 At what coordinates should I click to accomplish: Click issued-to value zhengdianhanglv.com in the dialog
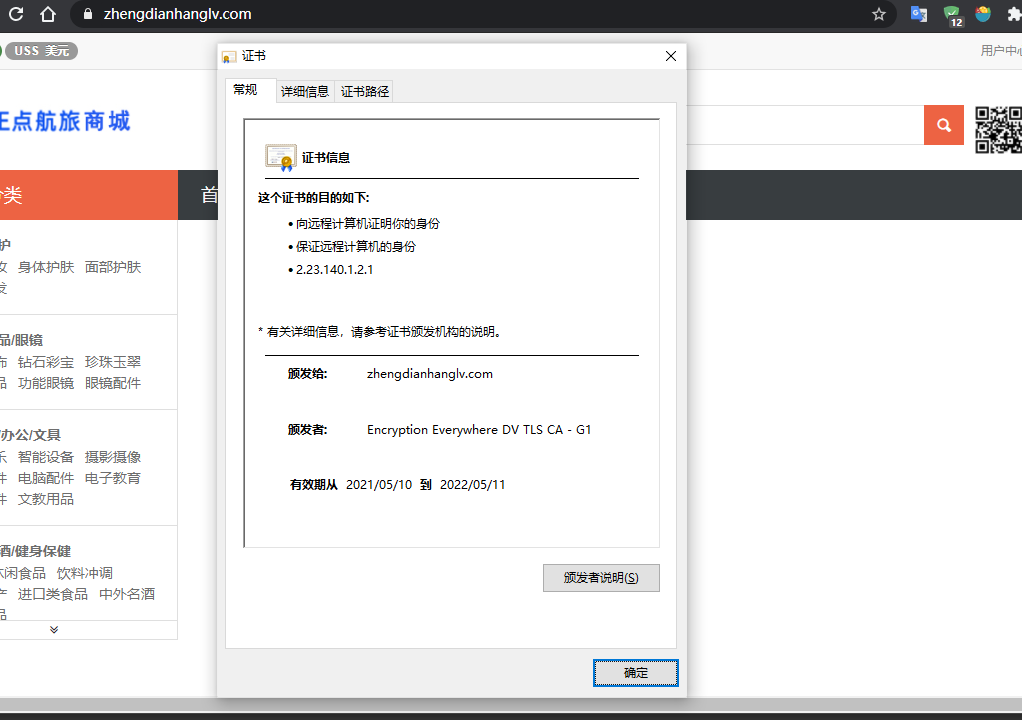pos(430,374)
